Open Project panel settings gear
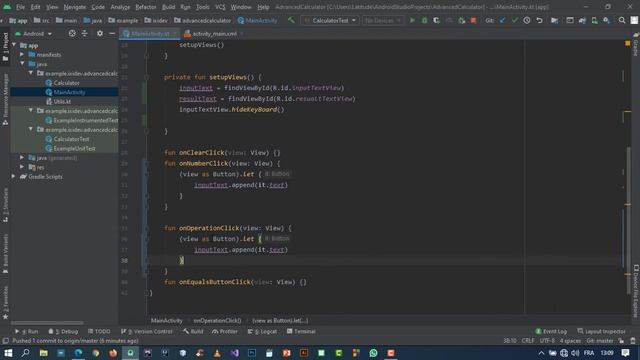This screenshot has width=640, height=360. pyautogui.click(x=100, y=33)
